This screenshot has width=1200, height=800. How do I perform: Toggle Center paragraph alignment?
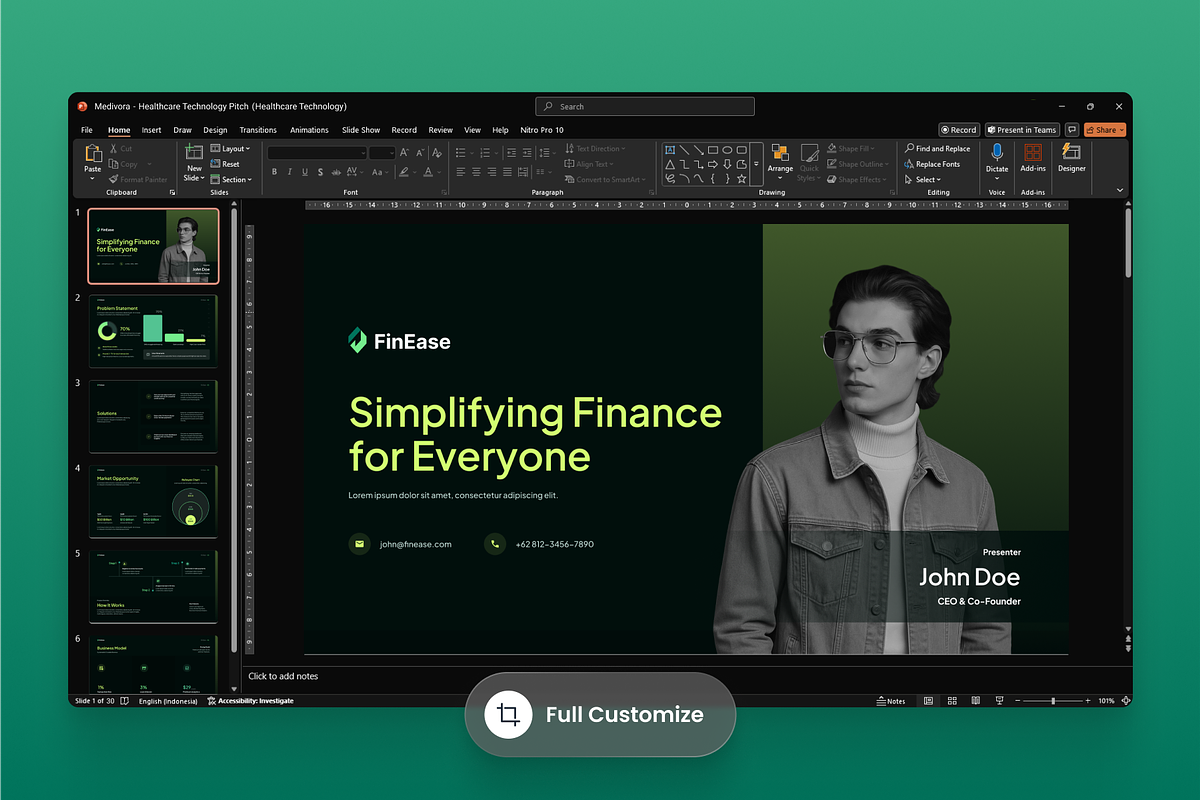click(x=476, y=172)
